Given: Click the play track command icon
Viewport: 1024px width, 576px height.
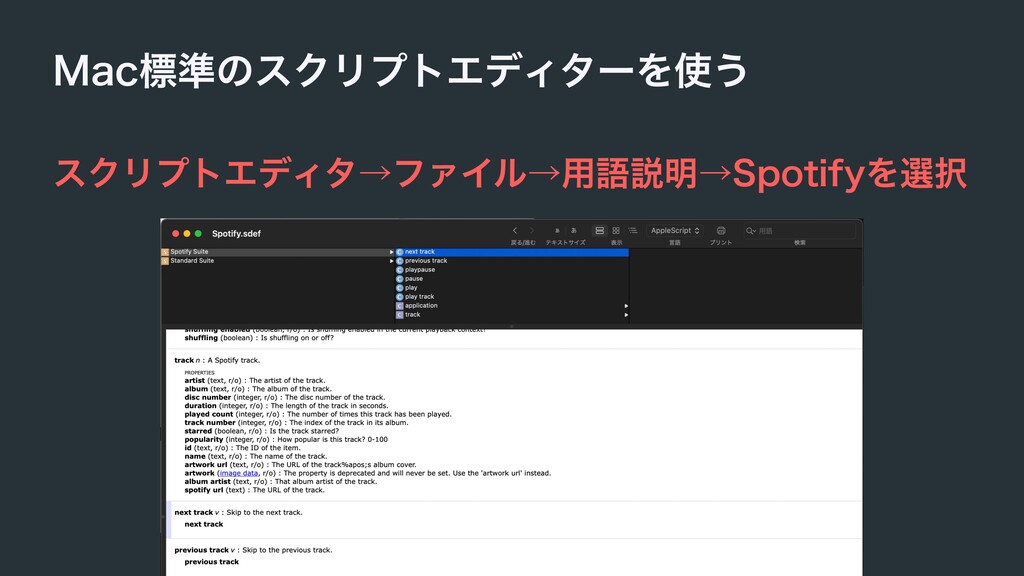Looking at the screenshot, I should tap(400, 296).
